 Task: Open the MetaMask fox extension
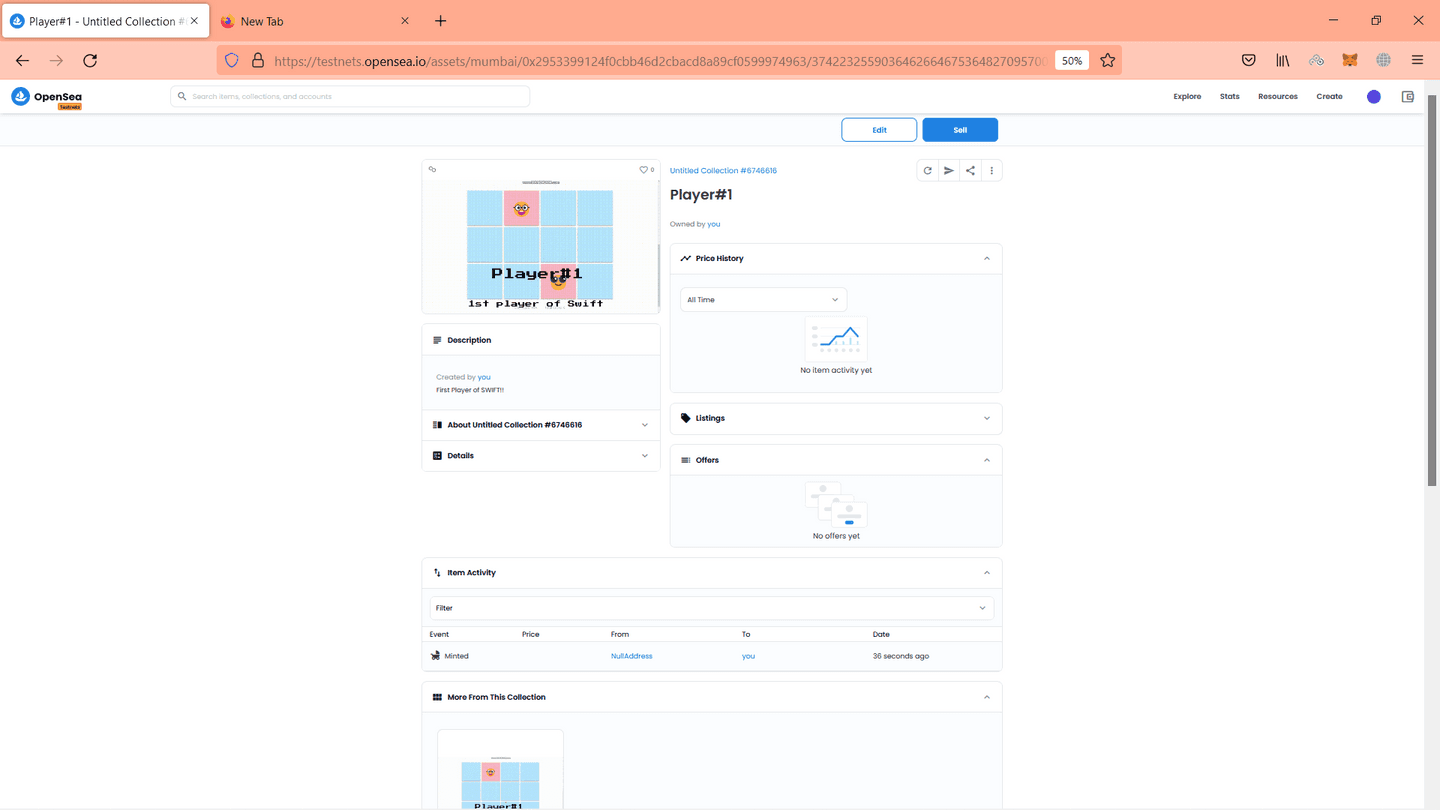click(x=1350, y=61)
